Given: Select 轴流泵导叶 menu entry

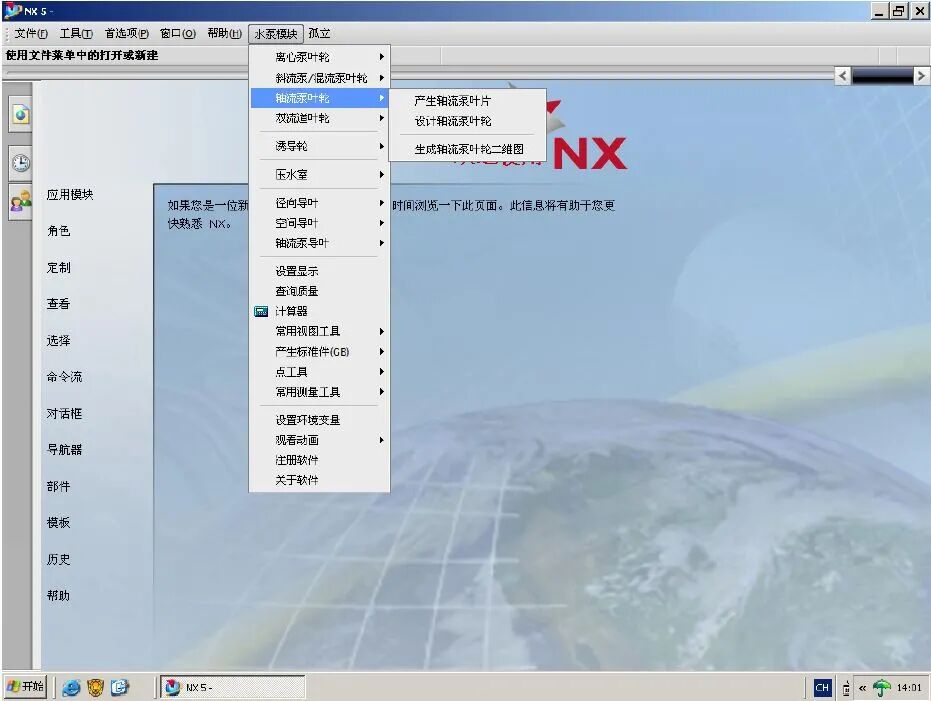Looking at the screenshot, I should point(319,243).
